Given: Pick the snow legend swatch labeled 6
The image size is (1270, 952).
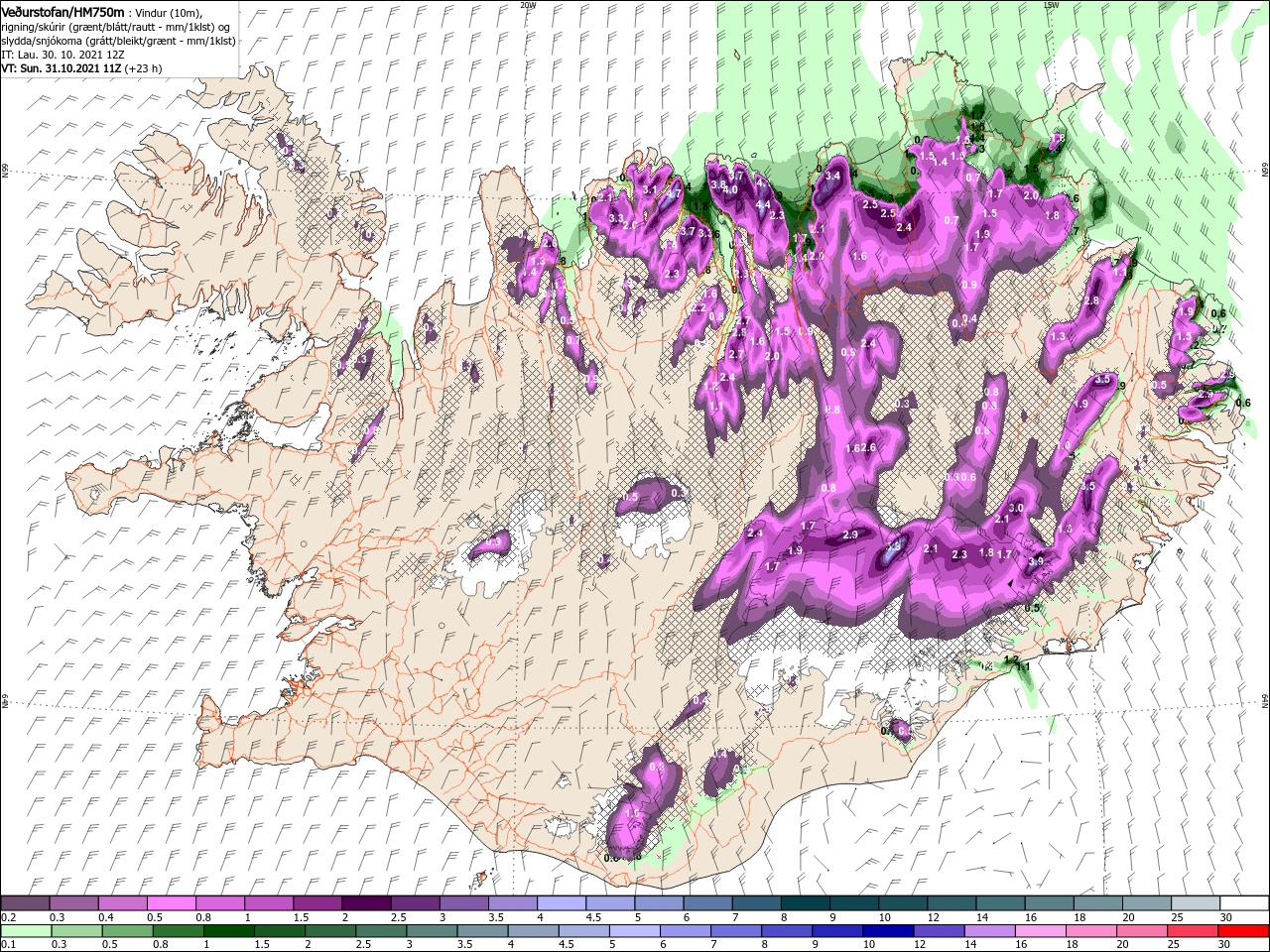Looking at the screenshot, I should click(705, 903).
